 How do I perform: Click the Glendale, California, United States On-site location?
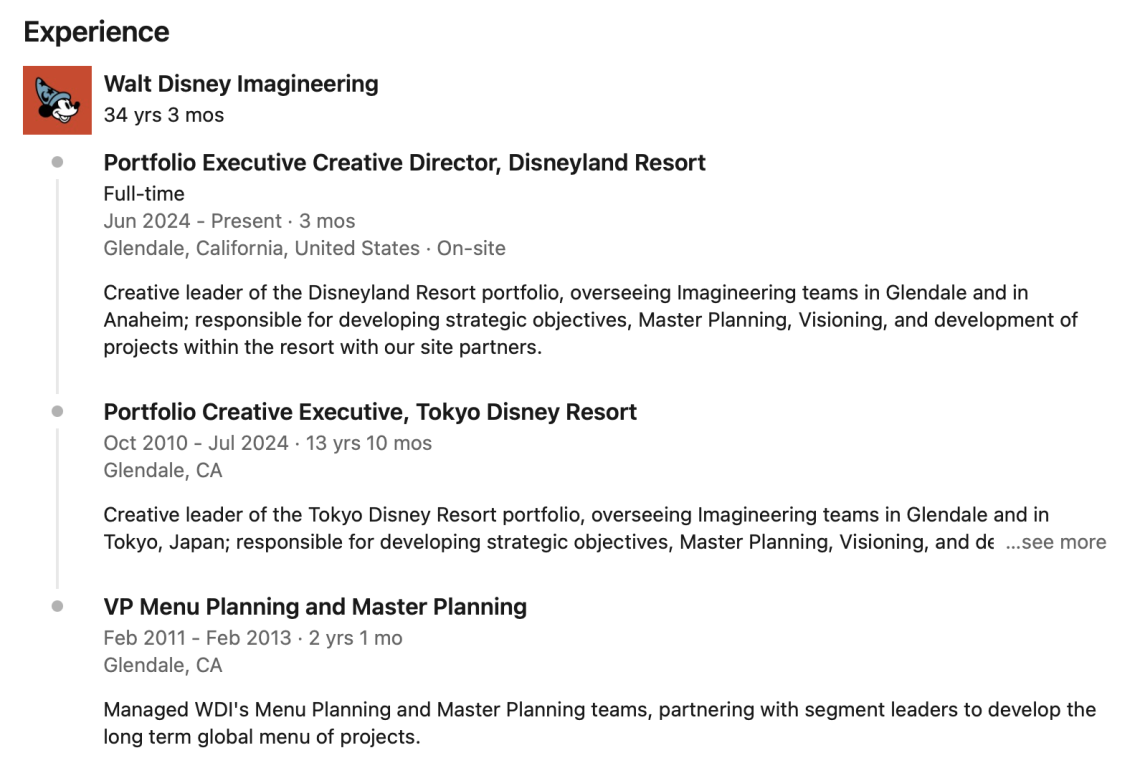(x=304, y=248)
